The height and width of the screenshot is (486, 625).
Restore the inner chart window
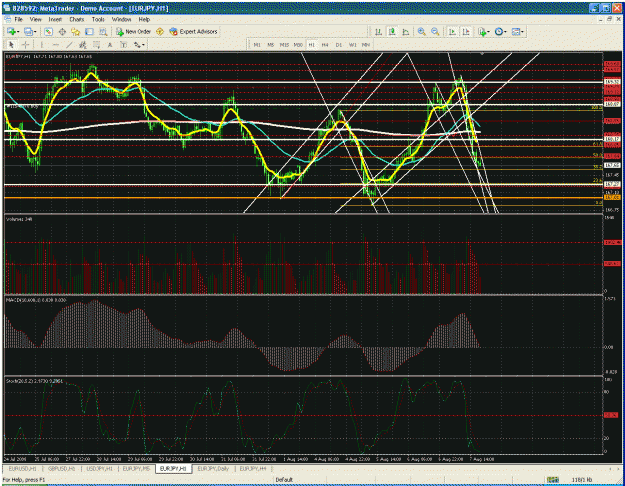pyautogui.click(x=609, y=19)
